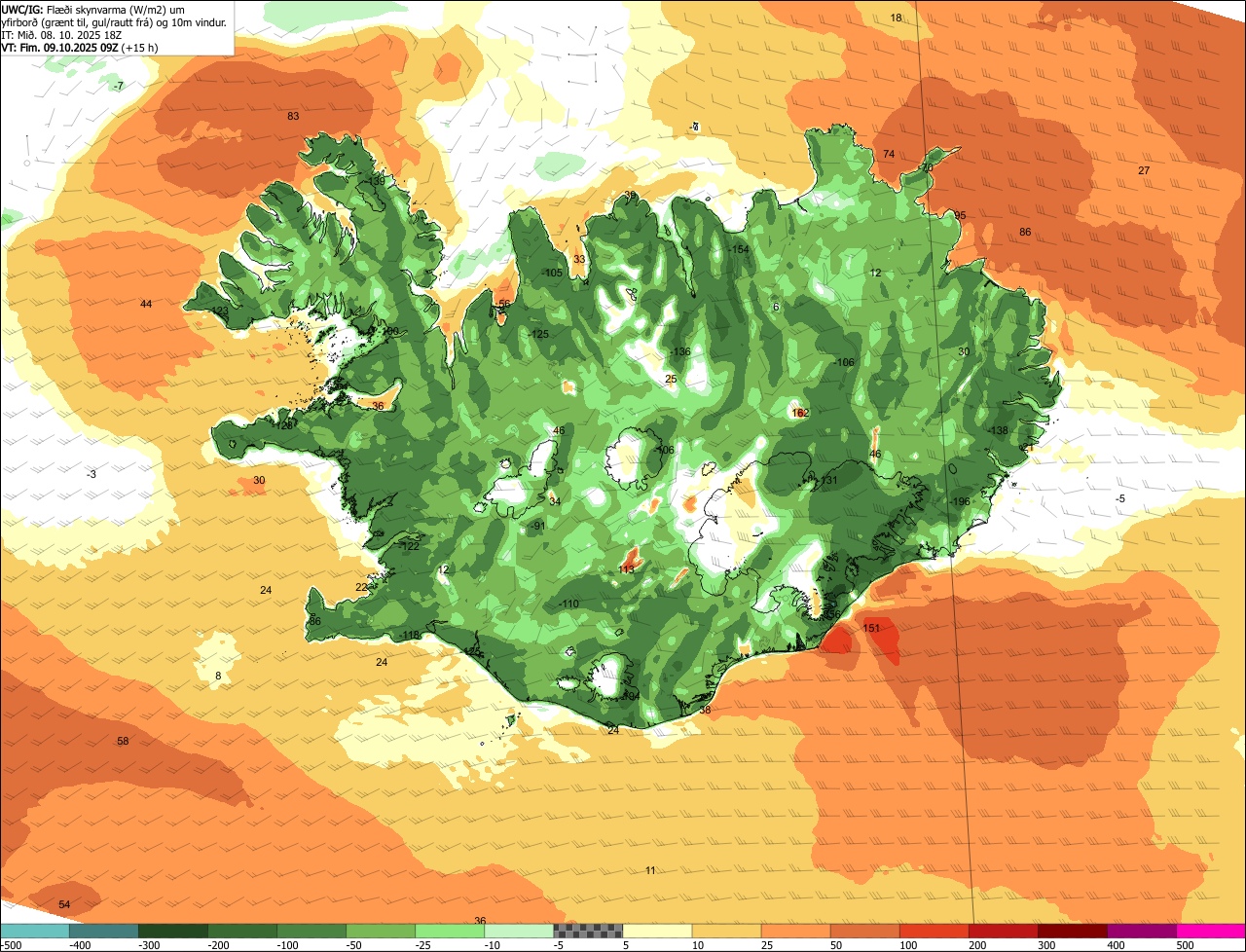Click the value -154 in north Iceland
Screen dimensions: 1246x952
[739, 250]
